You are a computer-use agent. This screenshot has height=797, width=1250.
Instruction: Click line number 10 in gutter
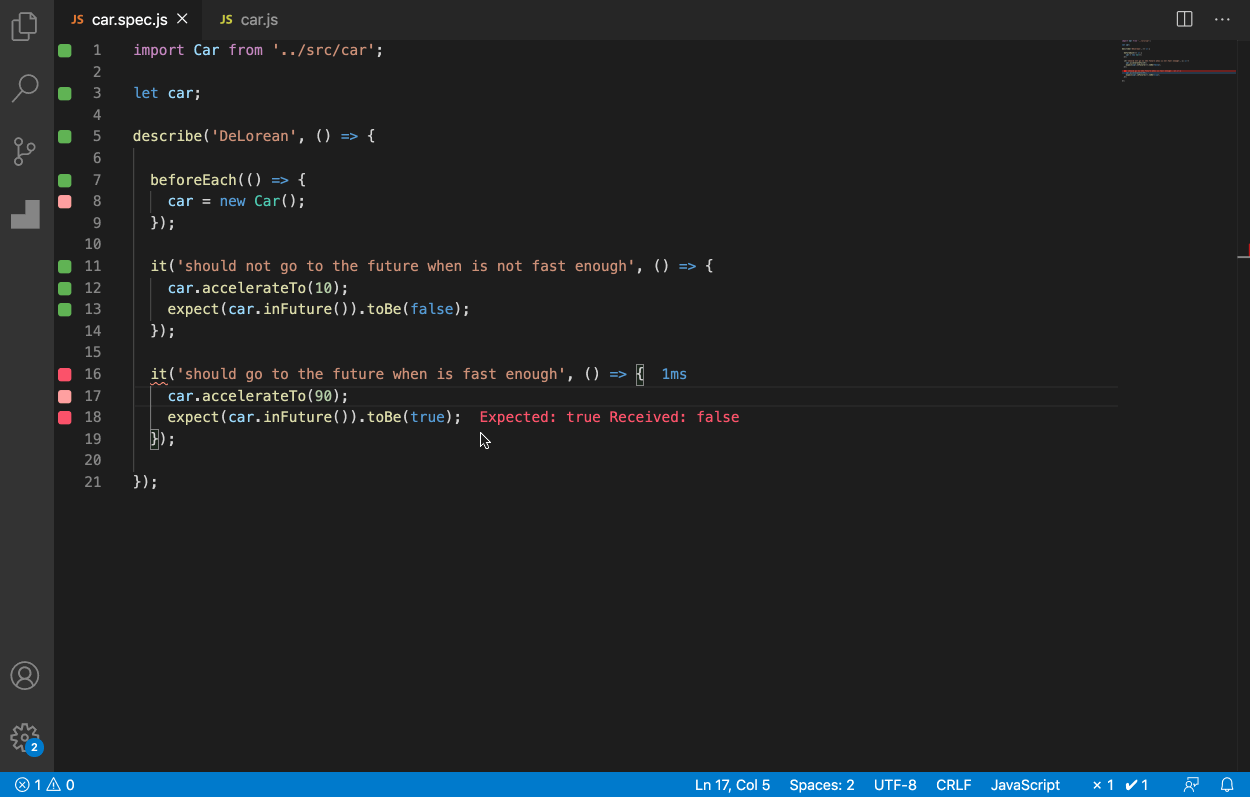point(93,244)
